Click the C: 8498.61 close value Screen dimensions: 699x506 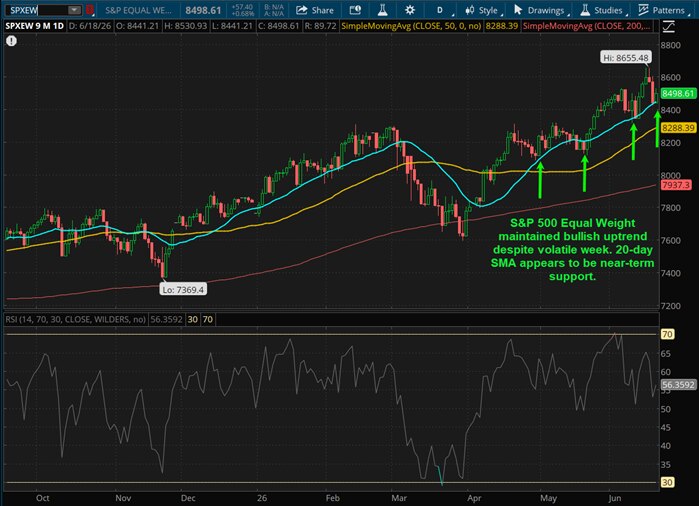(x=279, y=26)
